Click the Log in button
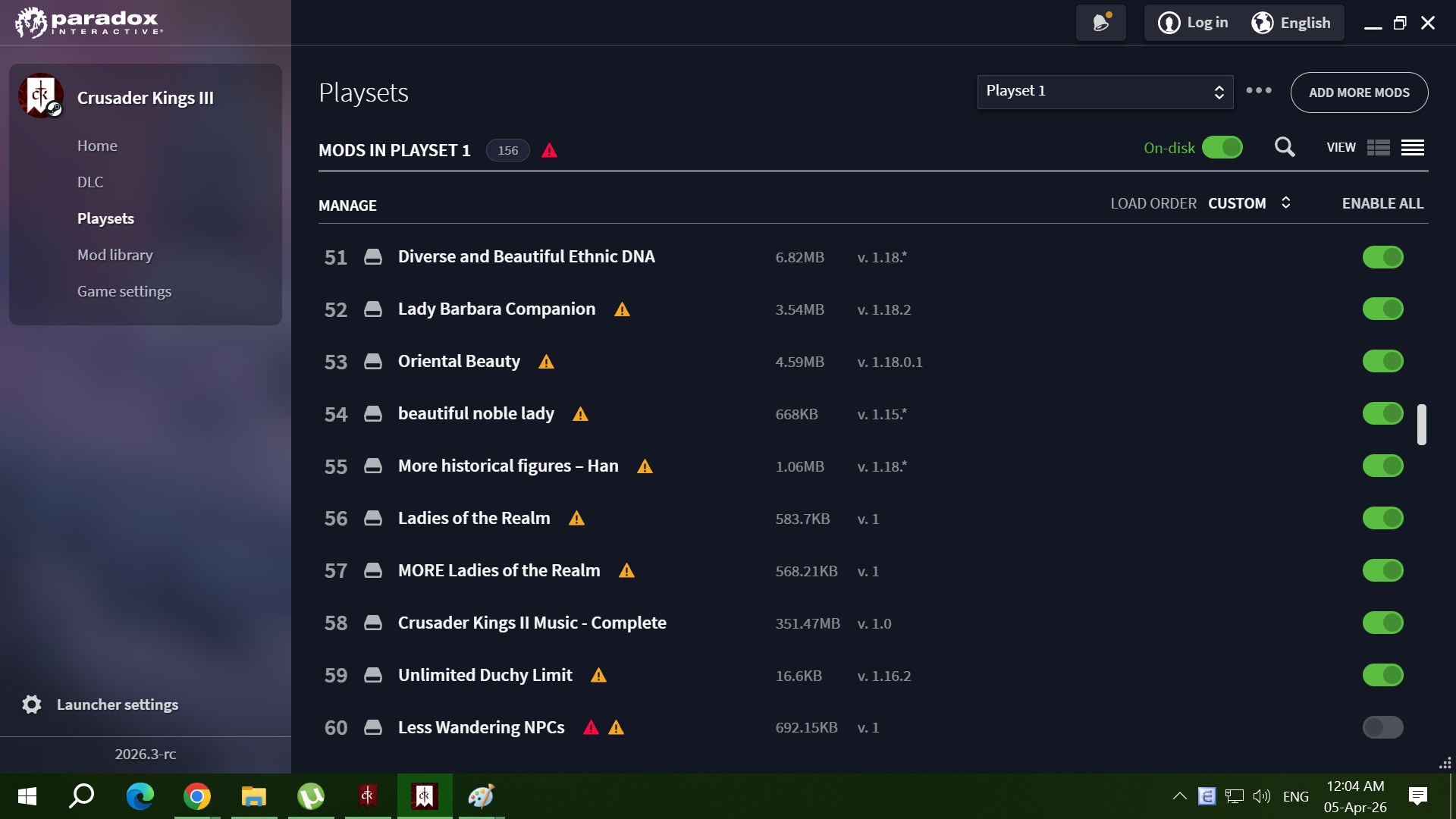The image size is (1456, 819). tap(1194, 23)
